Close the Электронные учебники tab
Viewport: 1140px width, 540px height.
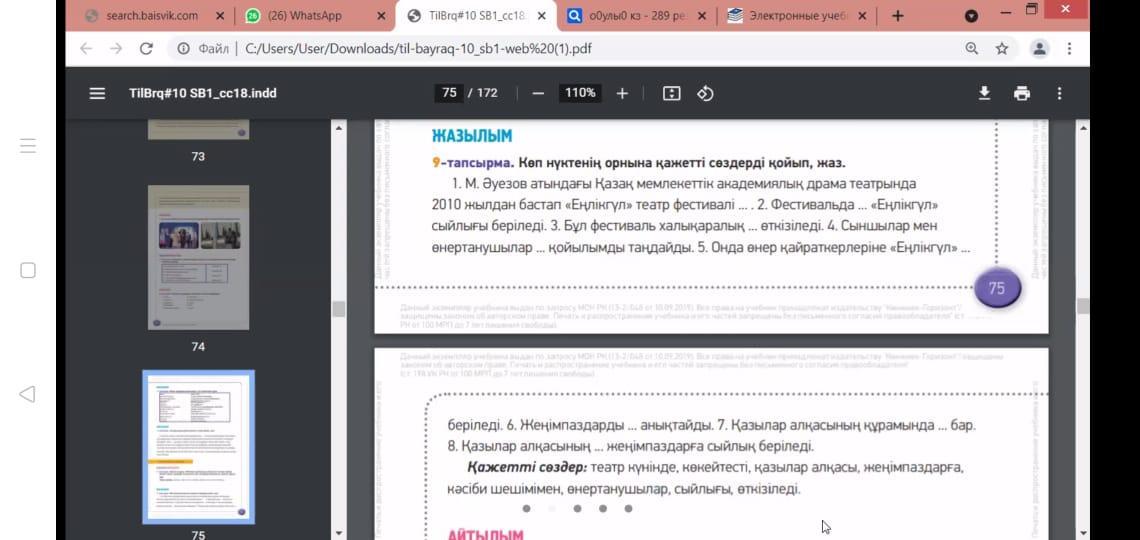[x=862, y=16]
